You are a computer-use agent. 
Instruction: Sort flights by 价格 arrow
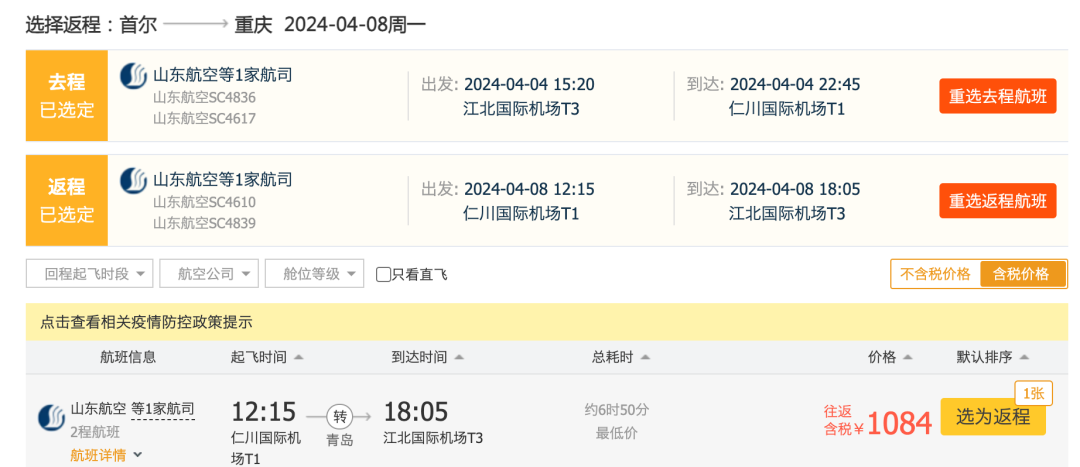(x=907, y=357)
